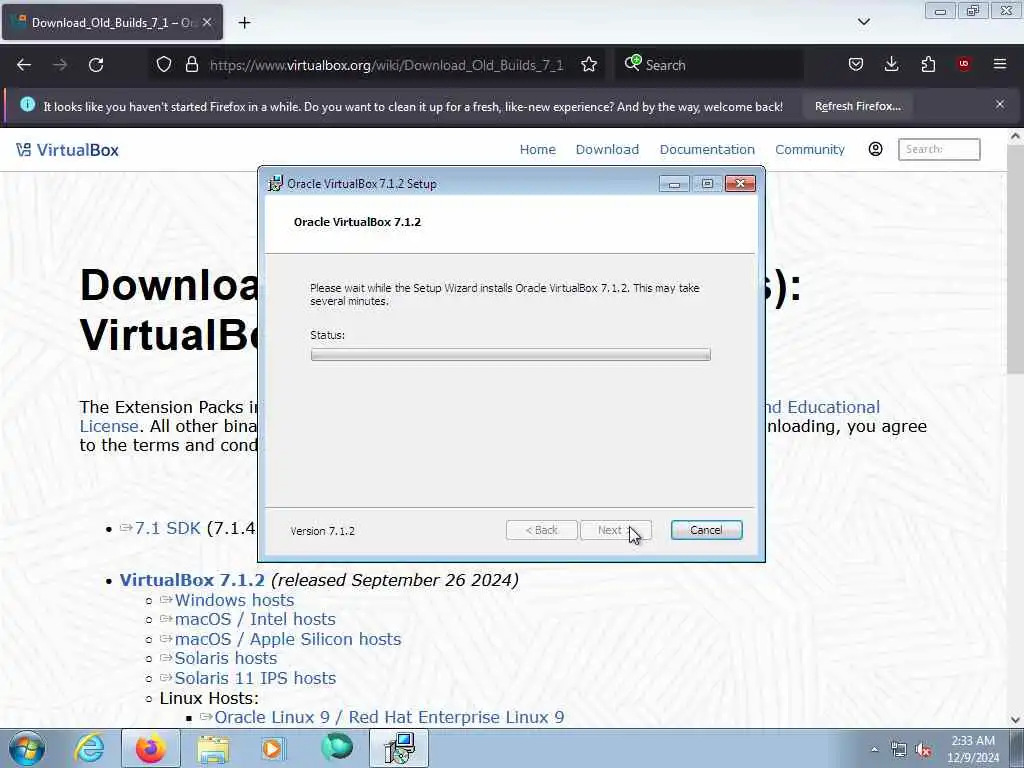This screenshot has width=1024, height=768.
Task: Click the scrollbar up arrow
Action: (1014, 136)
